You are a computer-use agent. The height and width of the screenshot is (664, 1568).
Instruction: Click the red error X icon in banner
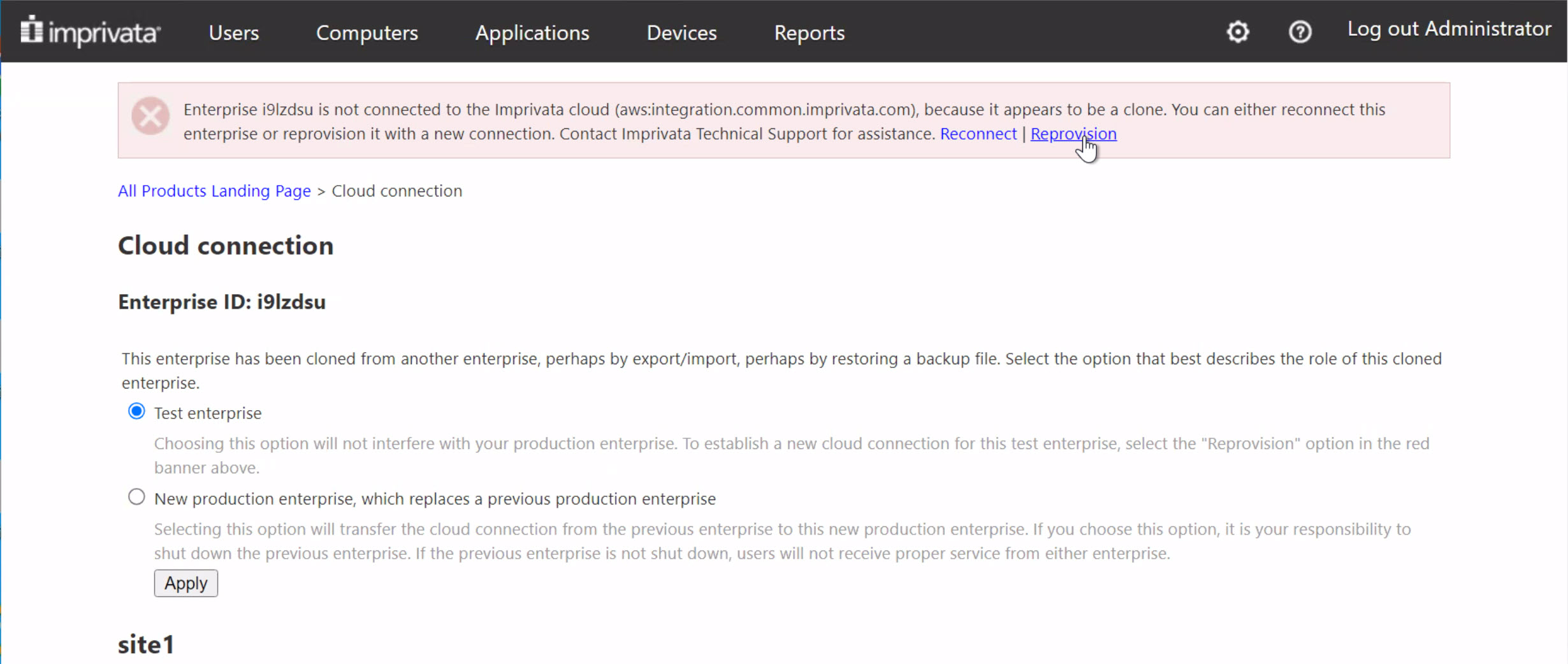(x=150, y=116)
